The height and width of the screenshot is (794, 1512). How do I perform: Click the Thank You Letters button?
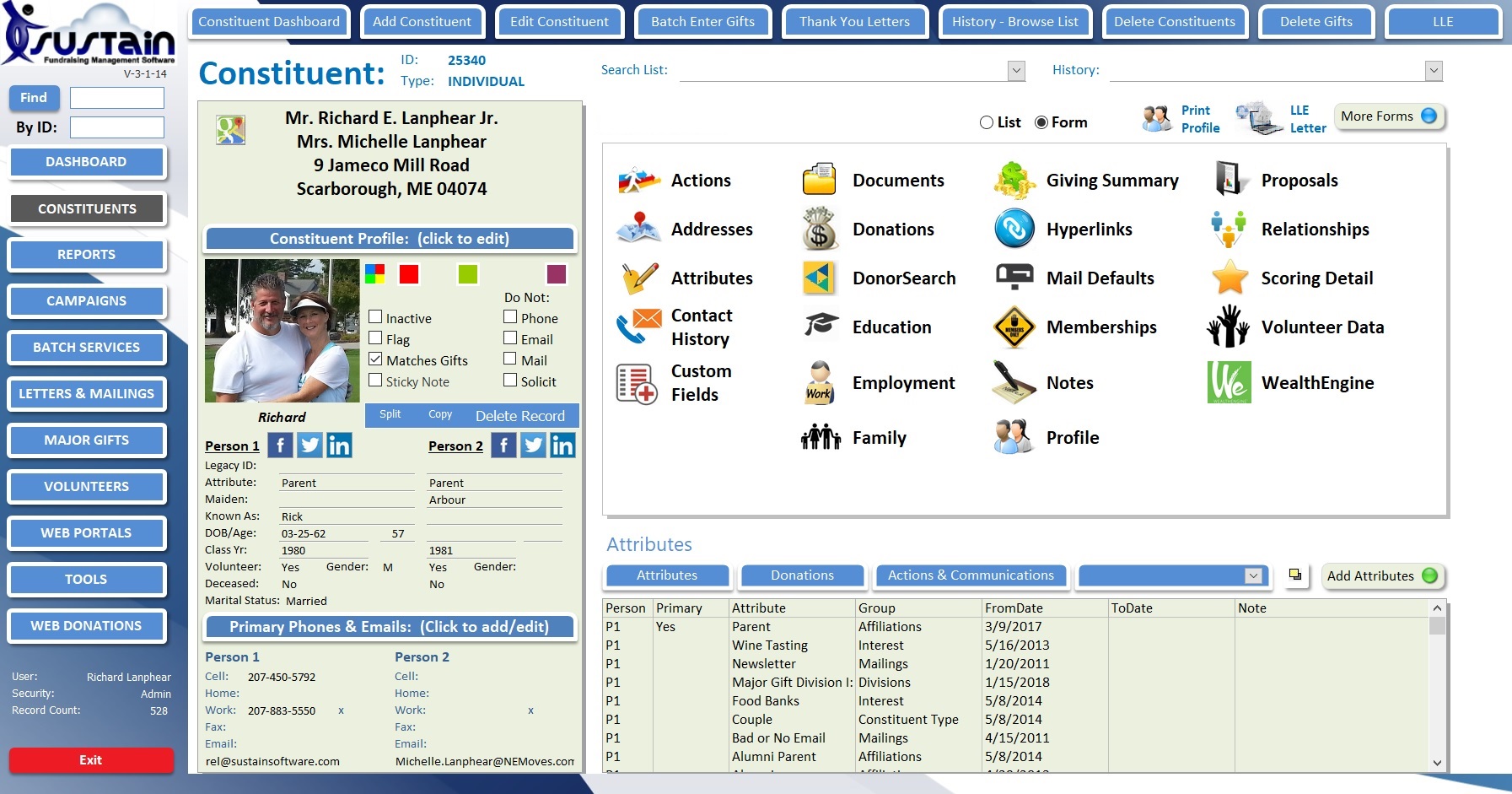[854, 22]
